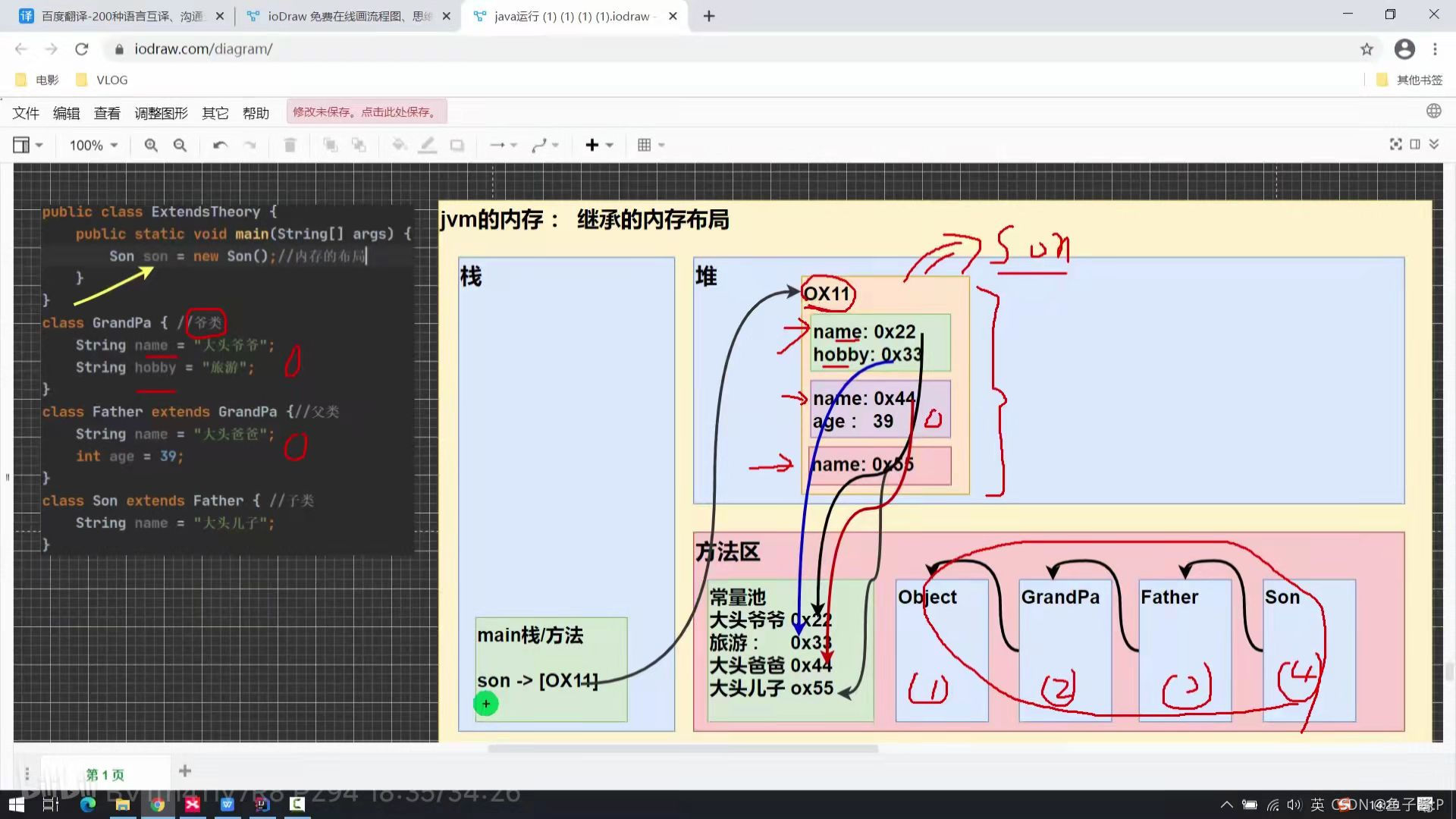This screenshot has height=819, width=1456.
Task: Open the Windows Start menu
Action: click(x=16, y=805)
